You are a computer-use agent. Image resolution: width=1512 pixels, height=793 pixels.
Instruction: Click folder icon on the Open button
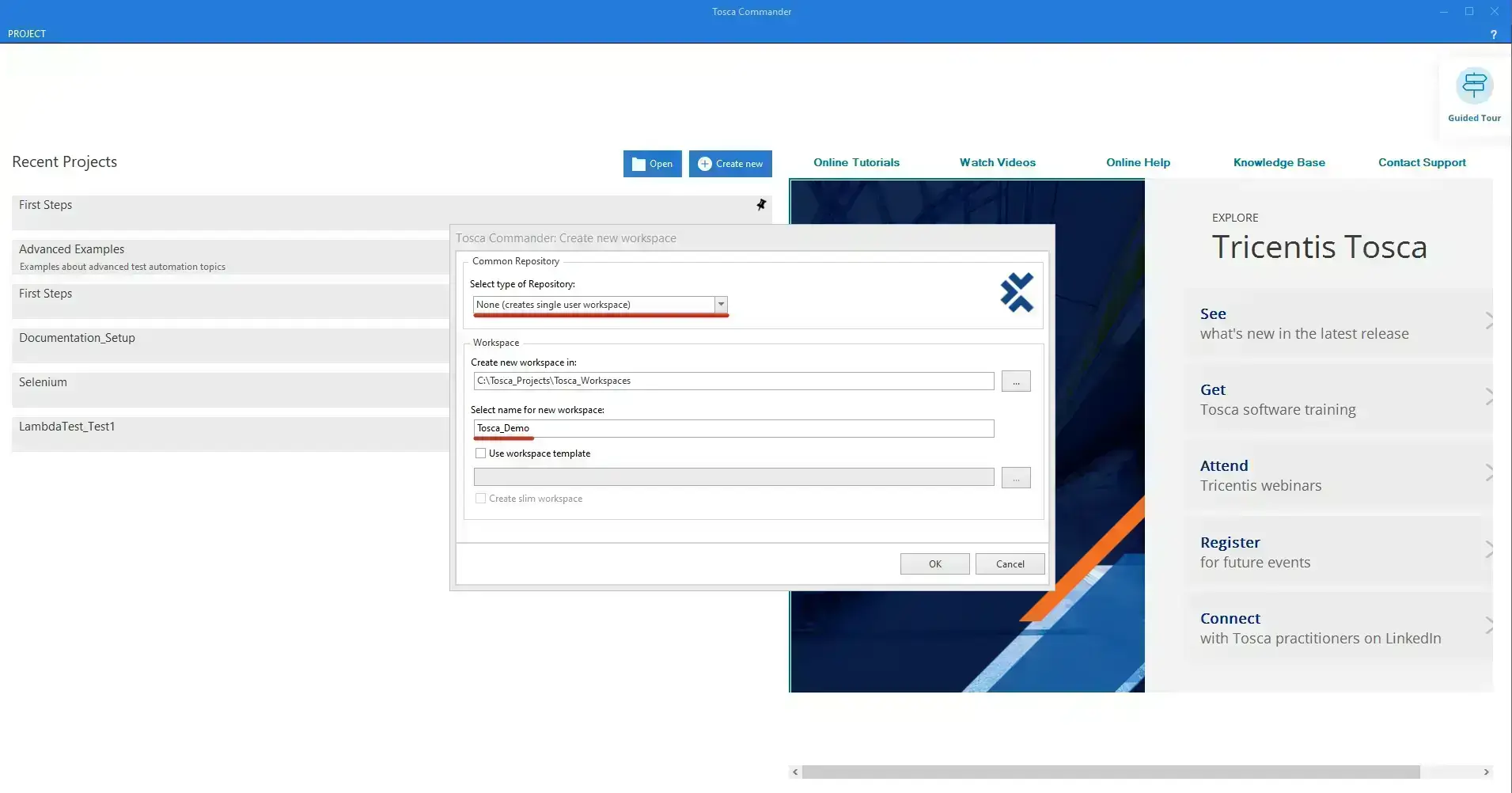tap(639, 164)
